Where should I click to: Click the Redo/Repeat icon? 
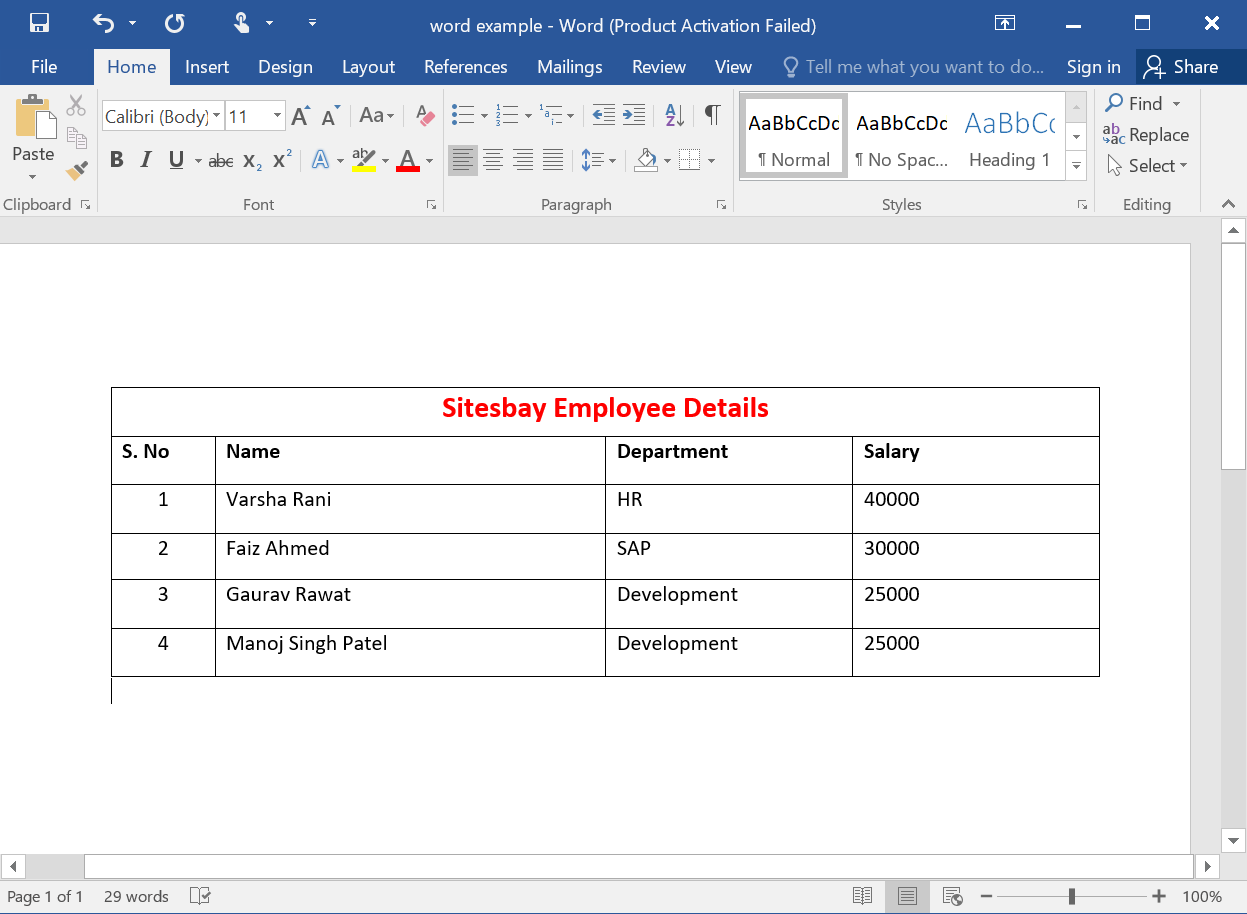click(x=174, y=23)
